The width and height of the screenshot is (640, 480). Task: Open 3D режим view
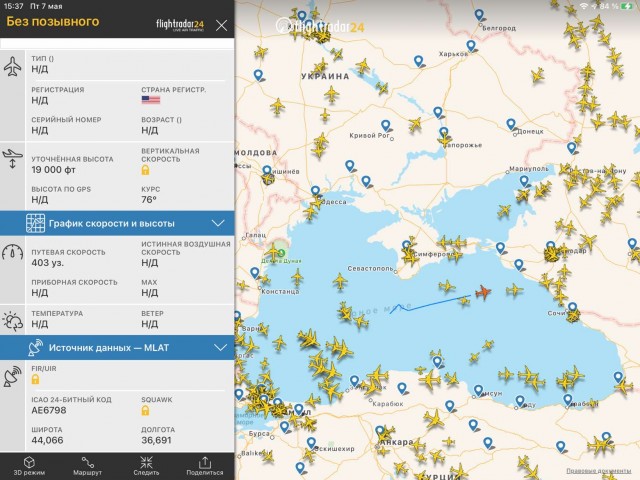coord(29,466)
